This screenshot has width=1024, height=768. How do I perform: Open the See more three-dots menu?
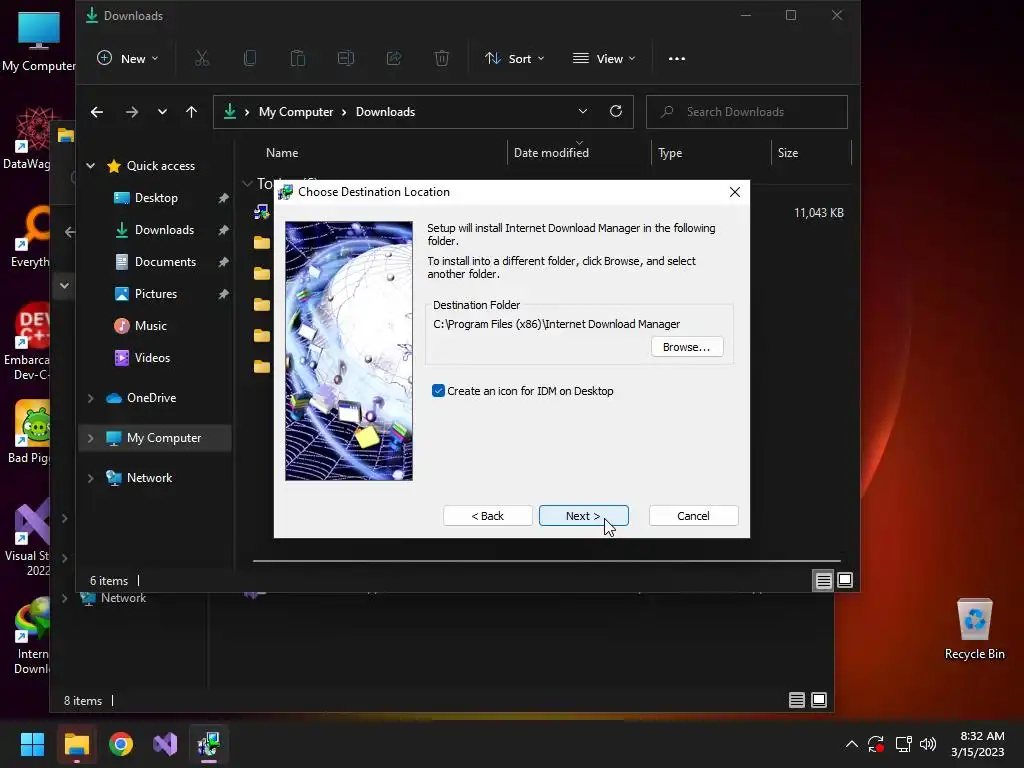tap(677, 59)
